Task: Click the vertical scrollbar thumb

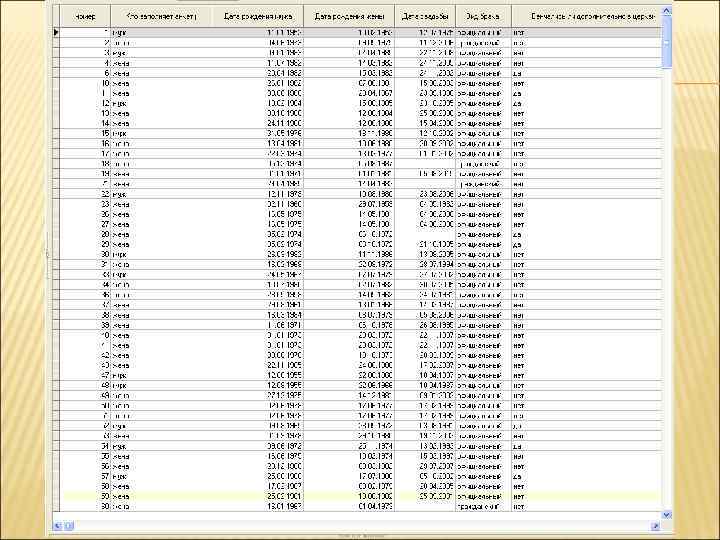Action: 667,42
